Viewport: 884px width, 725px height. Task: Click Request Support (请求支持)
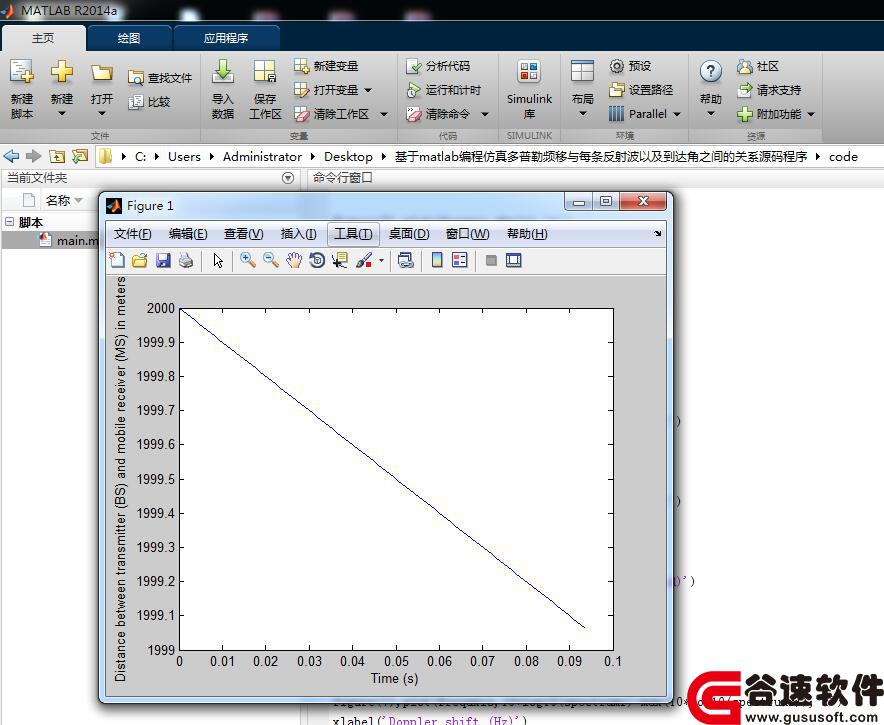(769, 90)
